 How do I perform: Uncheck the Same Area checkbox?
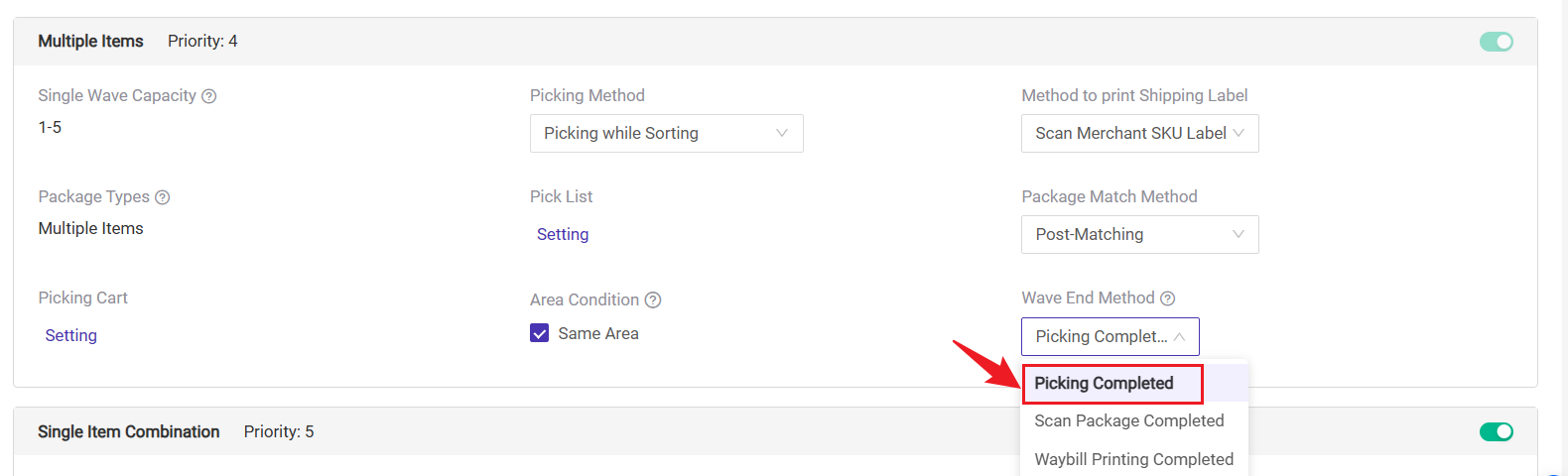pyautogui.click(x=540, y=333)
